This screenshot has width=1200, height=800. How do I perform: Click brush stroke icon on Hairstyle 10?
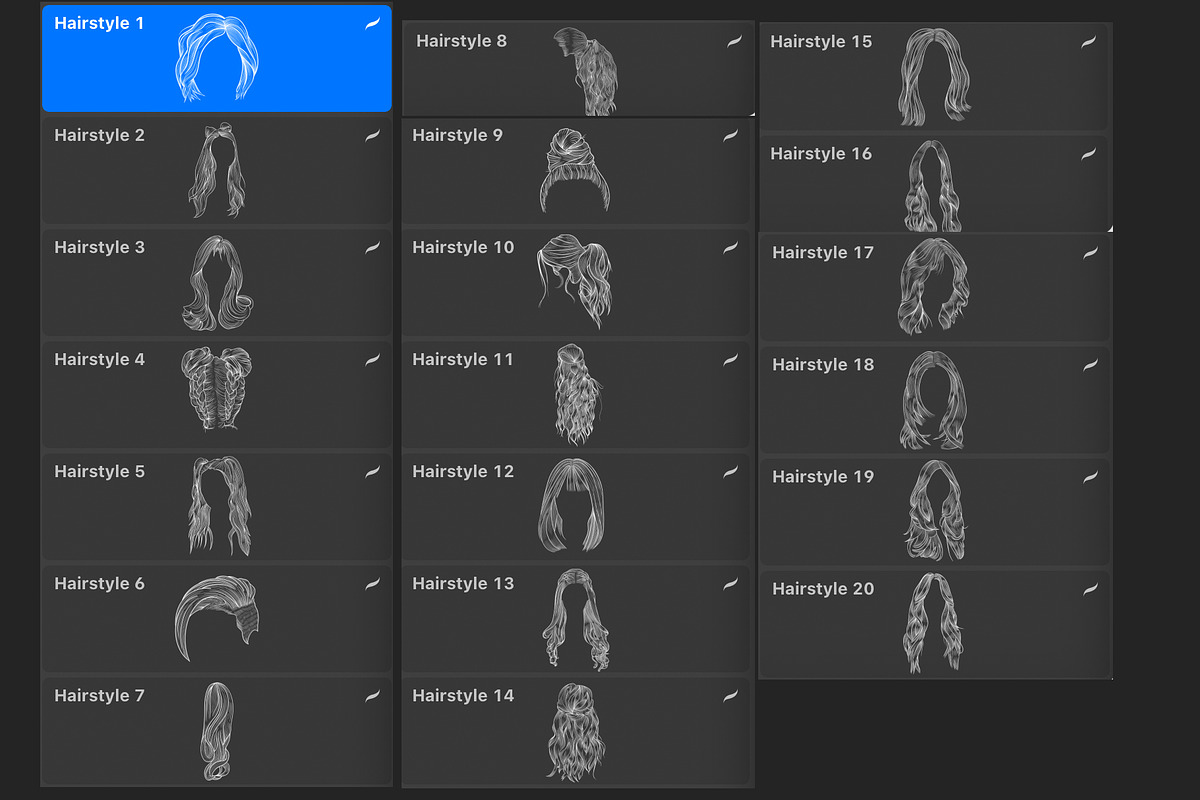[731, 248]
